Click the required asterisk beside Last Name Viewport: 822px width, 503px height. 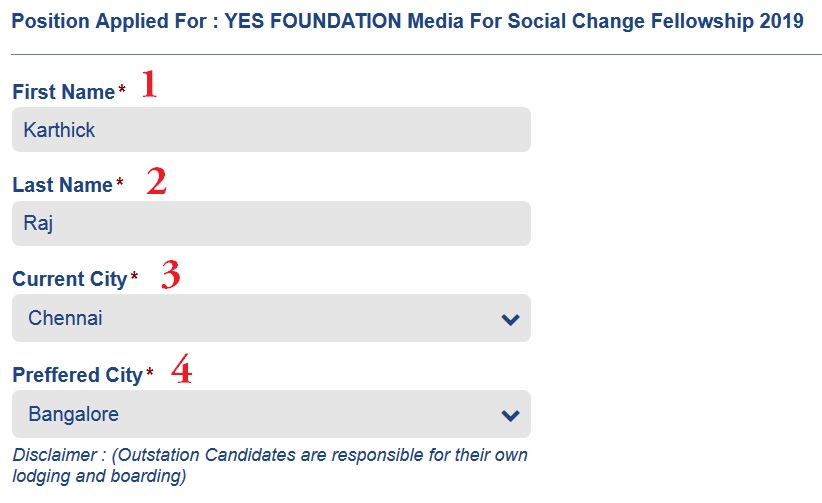pos(120,184)
